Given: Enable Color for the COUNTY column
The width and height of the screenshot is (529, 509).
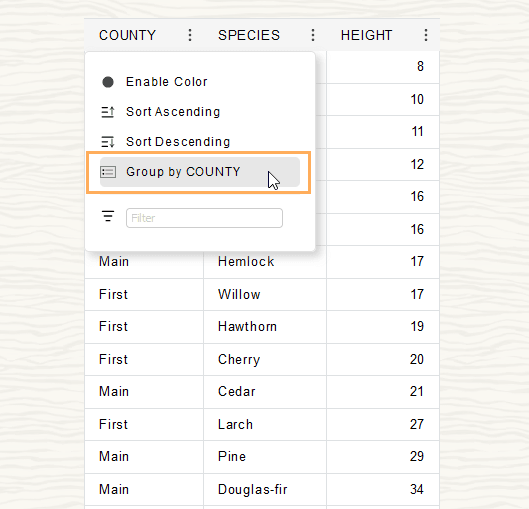Looking at the screenshot, I should (166, 82).
